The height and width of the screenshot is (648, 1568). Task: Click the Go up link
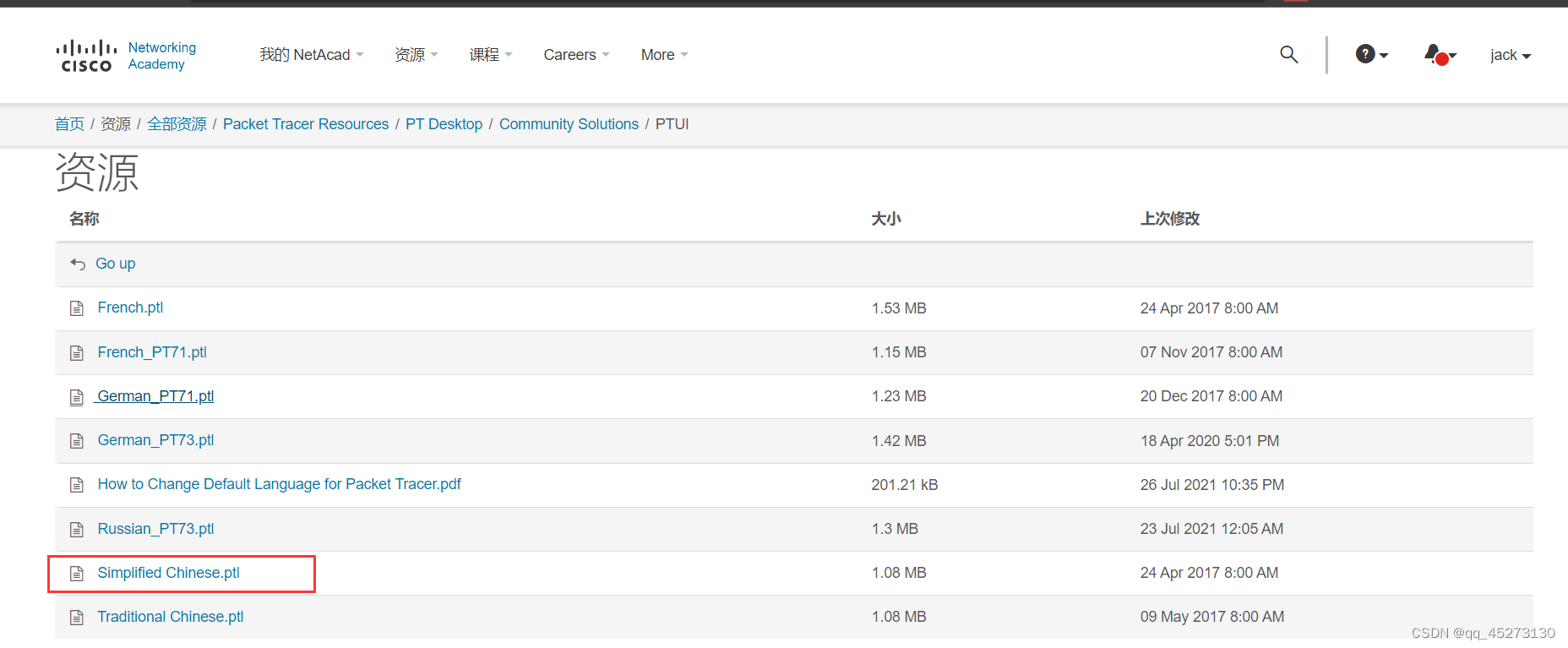pos(115,264)
